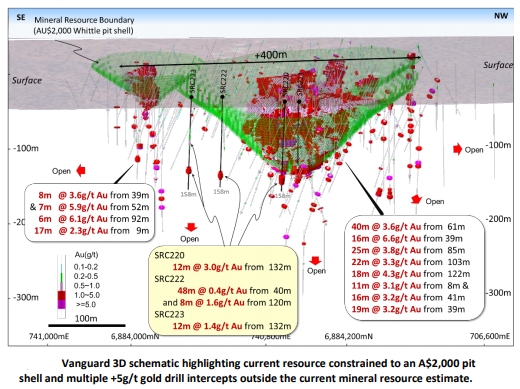Click the +400m dimension label
The image size is (520, 389).
pyautogui.click(x=271, y=55)
